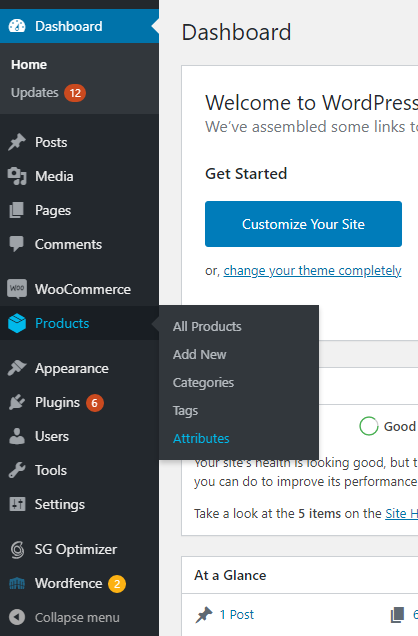Image resolution: width=418 pixels, height=636 pixels.
Task: Open Media via its camera-note icon
Action: (x=17, y=176)
